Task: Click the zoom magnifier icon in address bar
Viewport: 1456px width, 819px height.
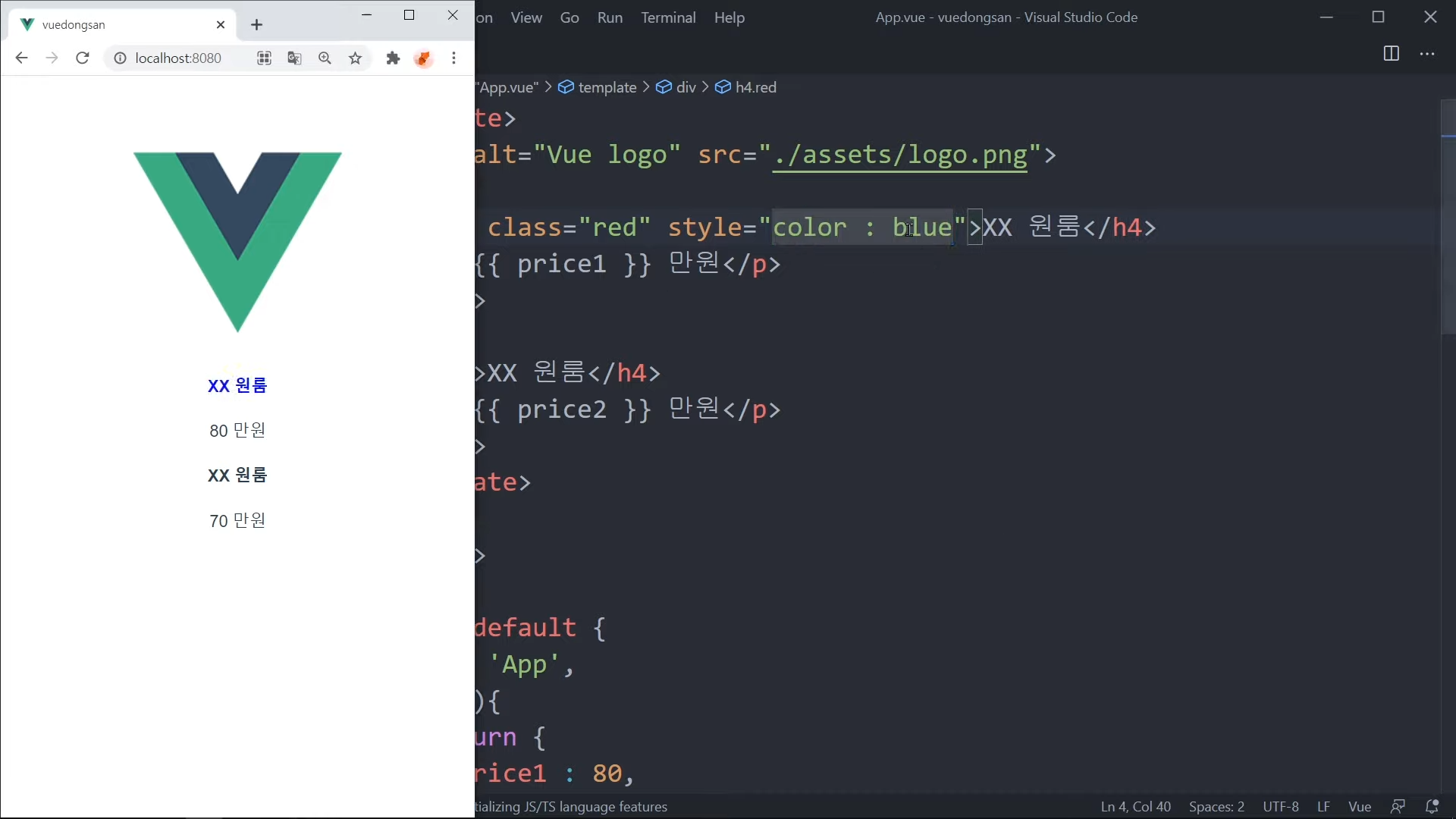Action: (x=325, y=58)
